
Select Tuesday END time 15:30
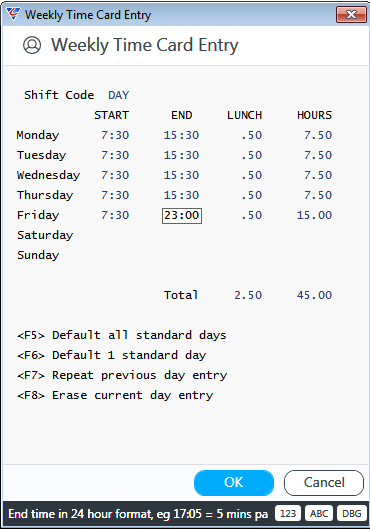181,155
